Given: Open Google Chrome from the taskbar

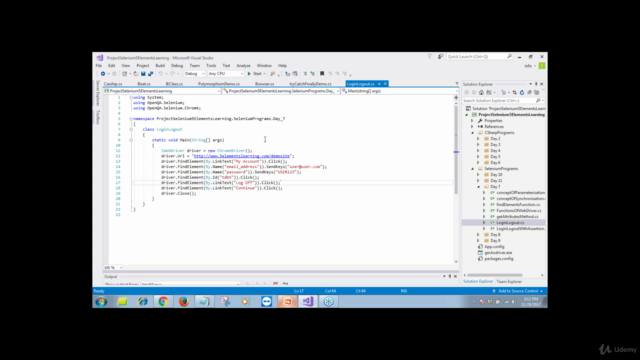Looking at the screenshot, I should pos(163,301).
